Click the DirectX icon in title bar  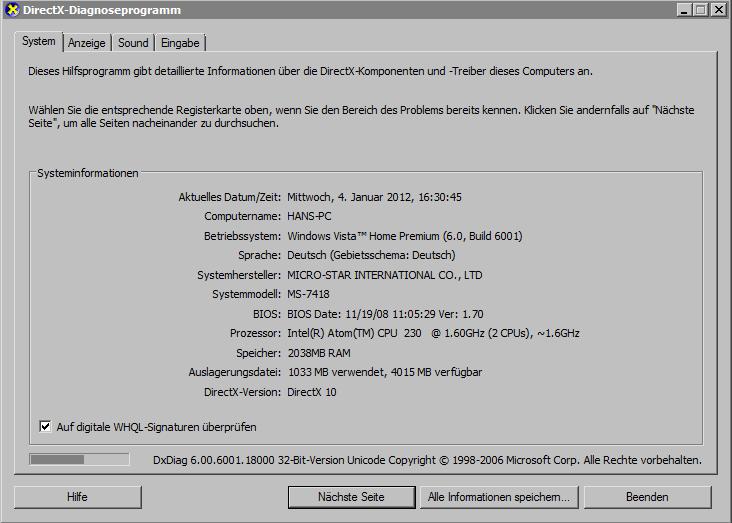point(12,9)
